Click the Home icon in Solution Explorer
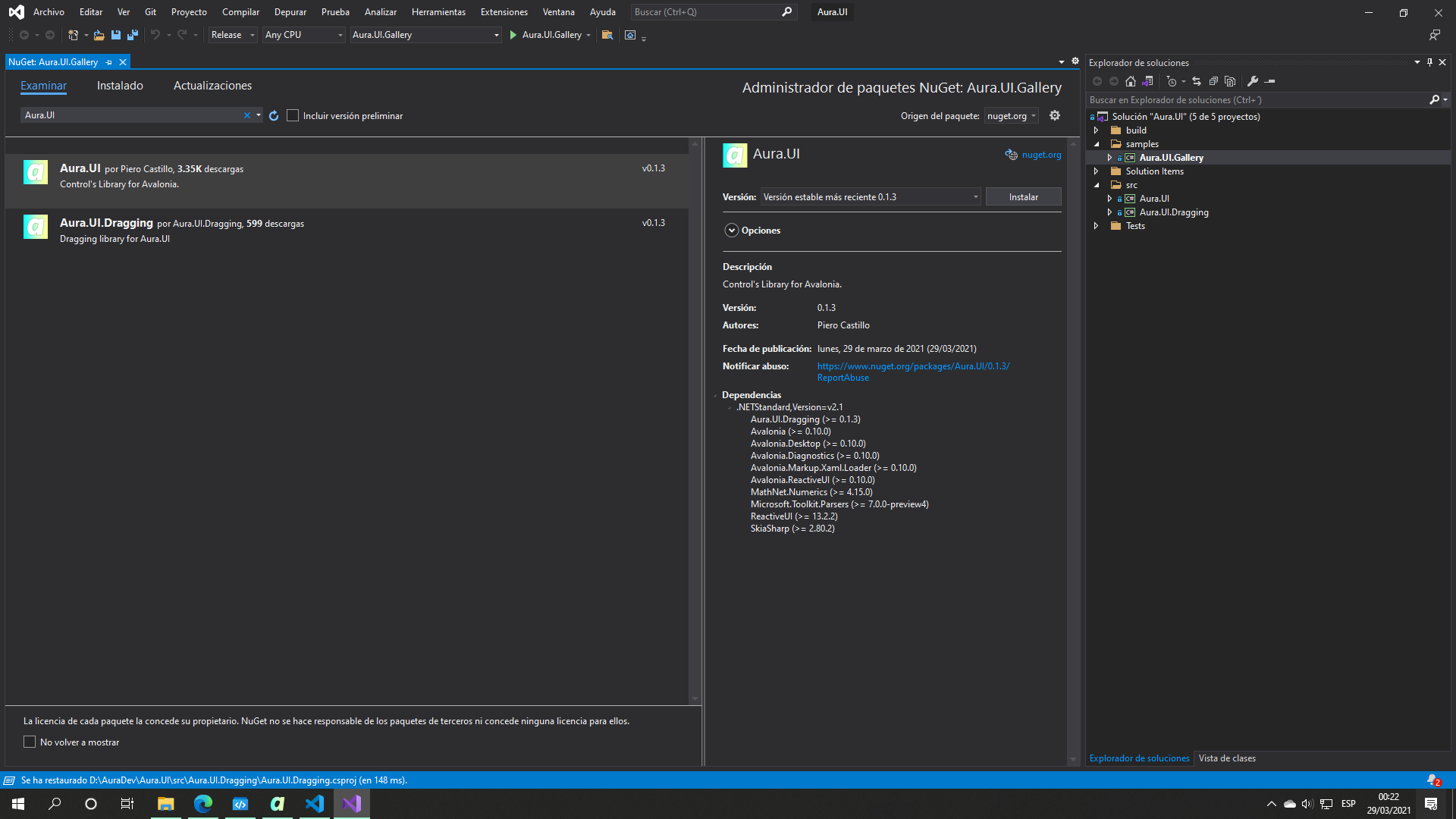This screenshot has height=819, width=1456. [x=1131, y=81]
